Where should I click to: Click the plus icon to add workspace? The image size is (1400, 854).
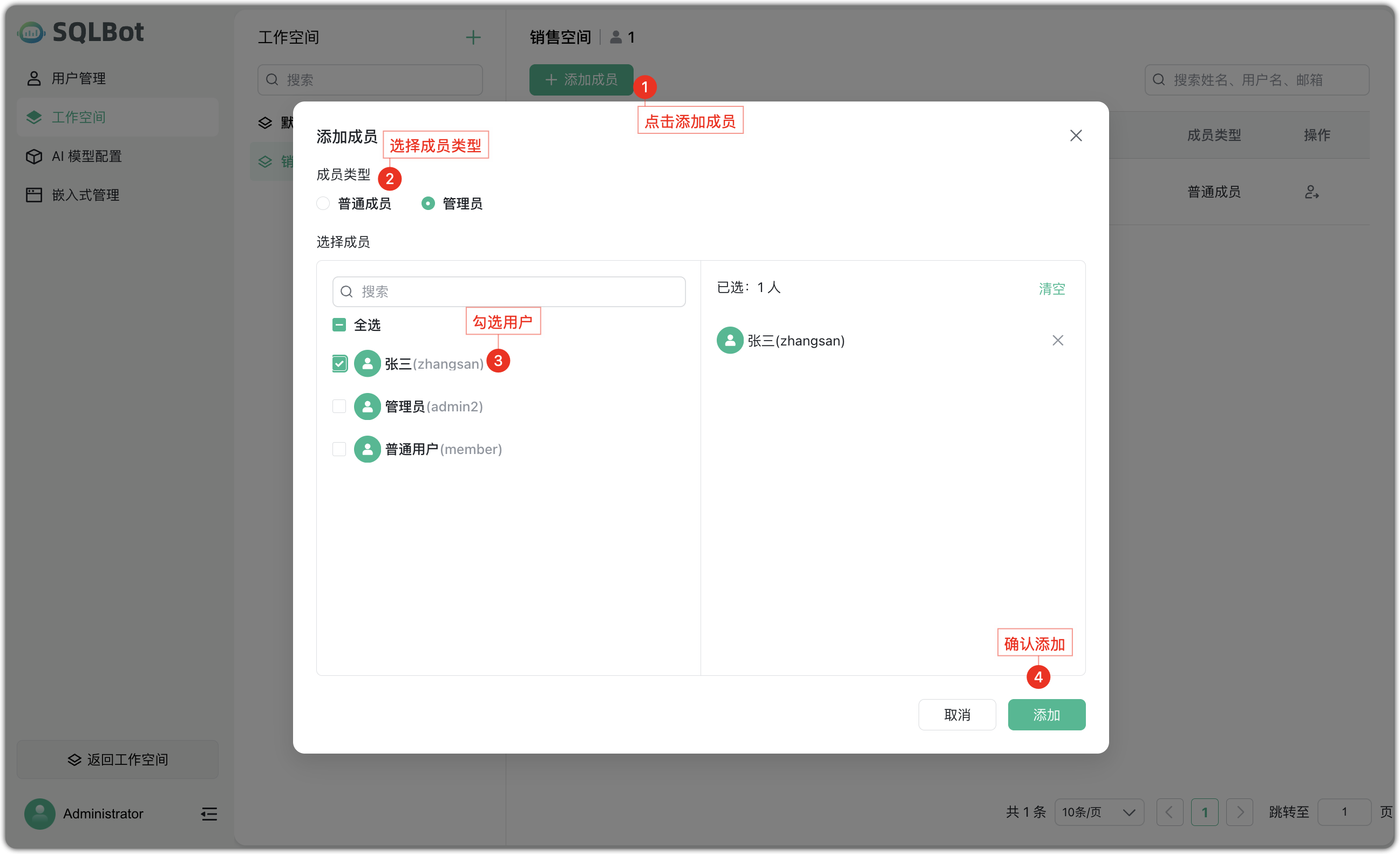tap(473, 37)
